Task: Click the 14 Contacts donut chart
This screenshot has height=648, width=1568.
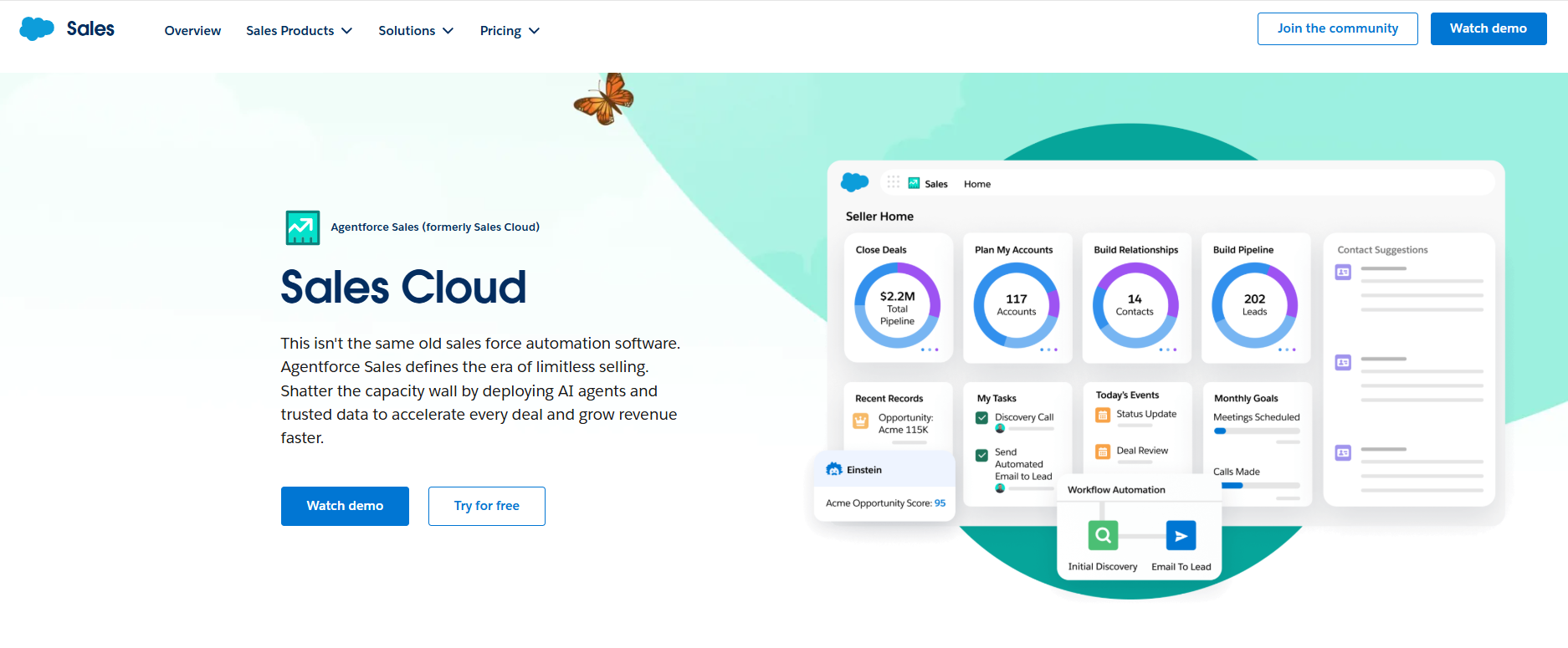Action: point(1135,305)
